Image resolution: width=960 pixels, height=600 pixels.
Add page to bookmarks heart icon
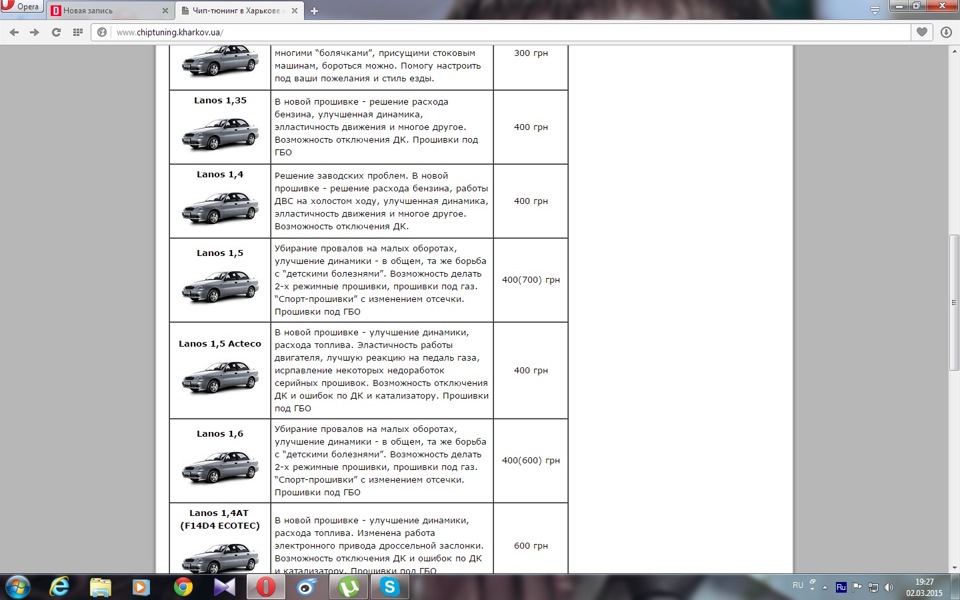921,32
